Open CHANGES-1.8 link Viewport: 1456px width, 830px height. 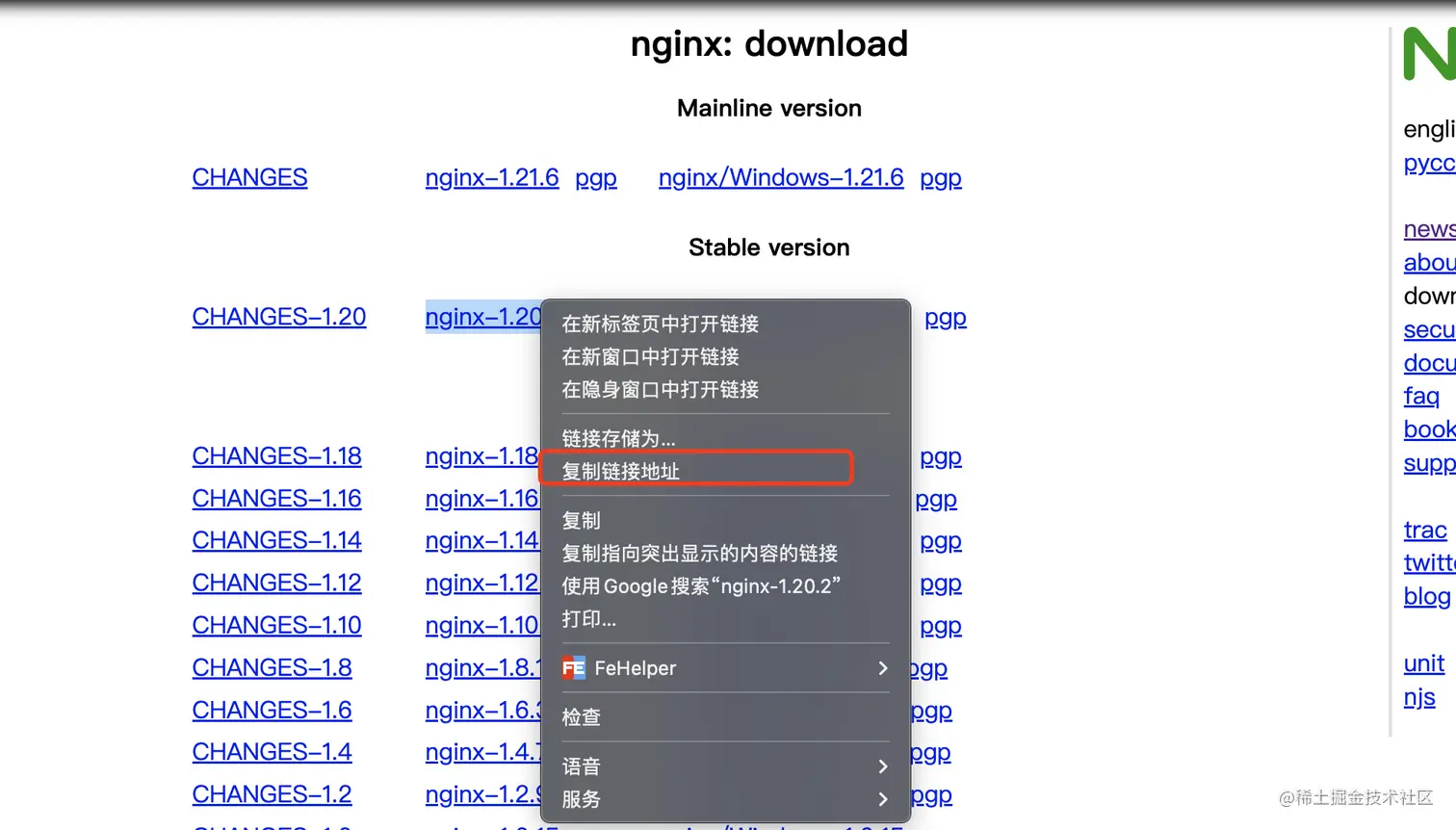pyautogui.click(x=272, y=668)
